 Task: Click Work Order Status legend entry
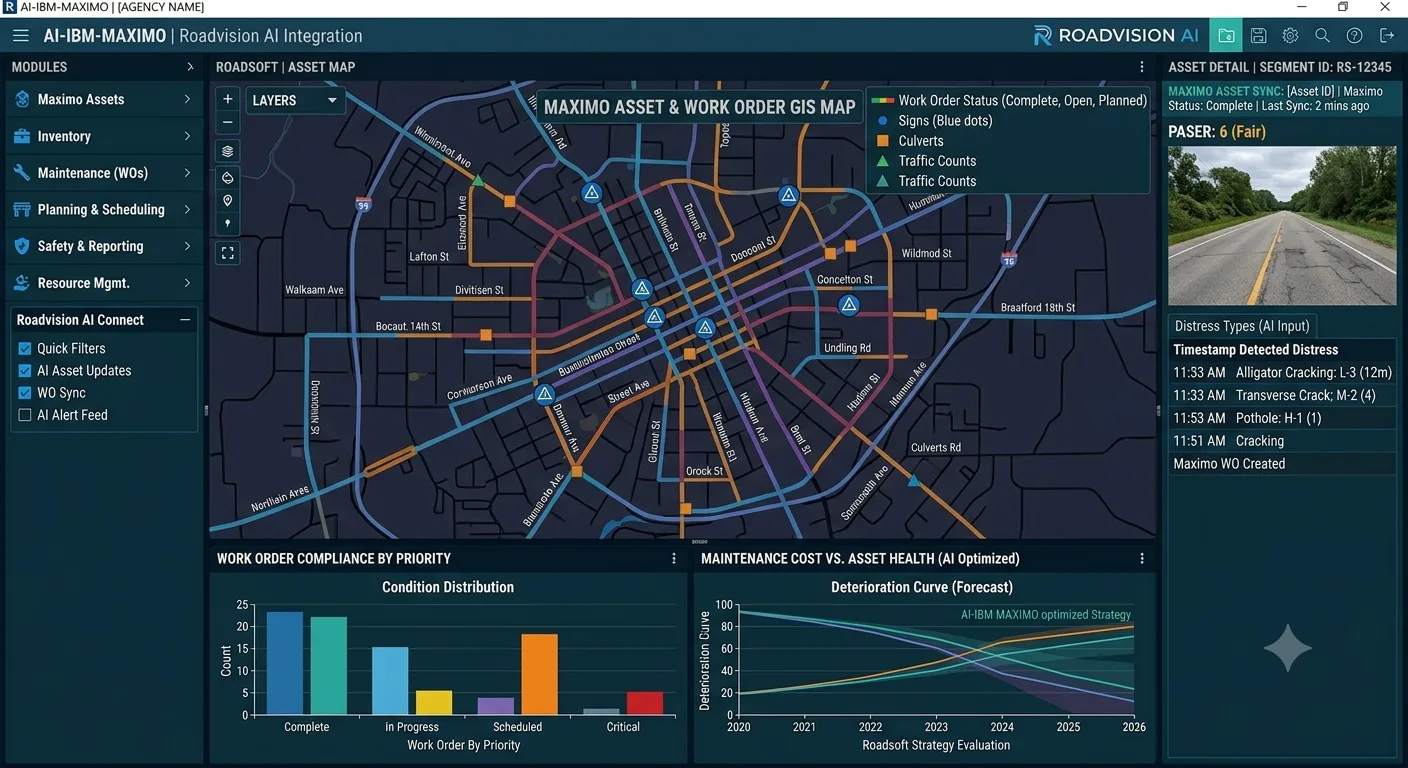[1010, 101]
